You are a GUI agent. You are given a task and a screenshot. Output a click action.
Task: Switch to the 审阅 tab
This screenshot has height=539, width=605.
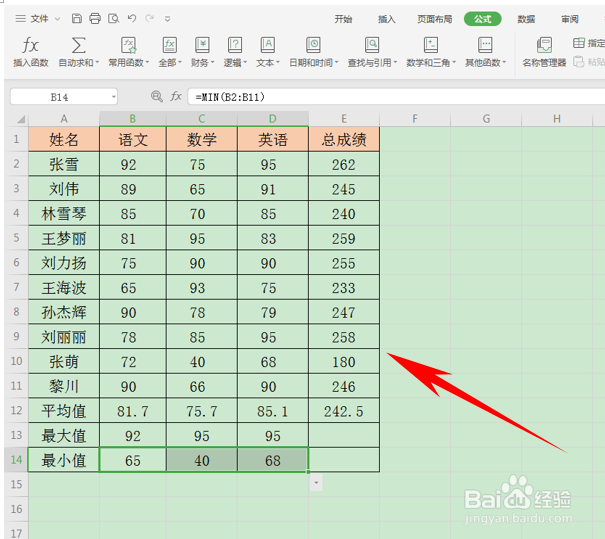[x=570, y=19]
